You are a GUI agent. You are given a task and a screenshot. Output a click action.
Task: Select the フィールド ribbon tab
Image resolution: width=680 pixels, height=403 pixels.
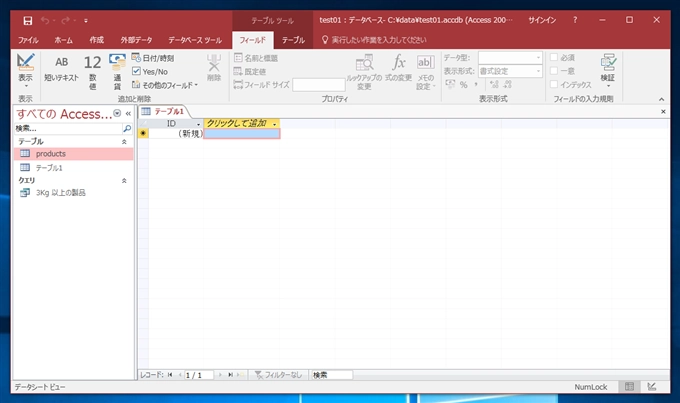point(253,40)
